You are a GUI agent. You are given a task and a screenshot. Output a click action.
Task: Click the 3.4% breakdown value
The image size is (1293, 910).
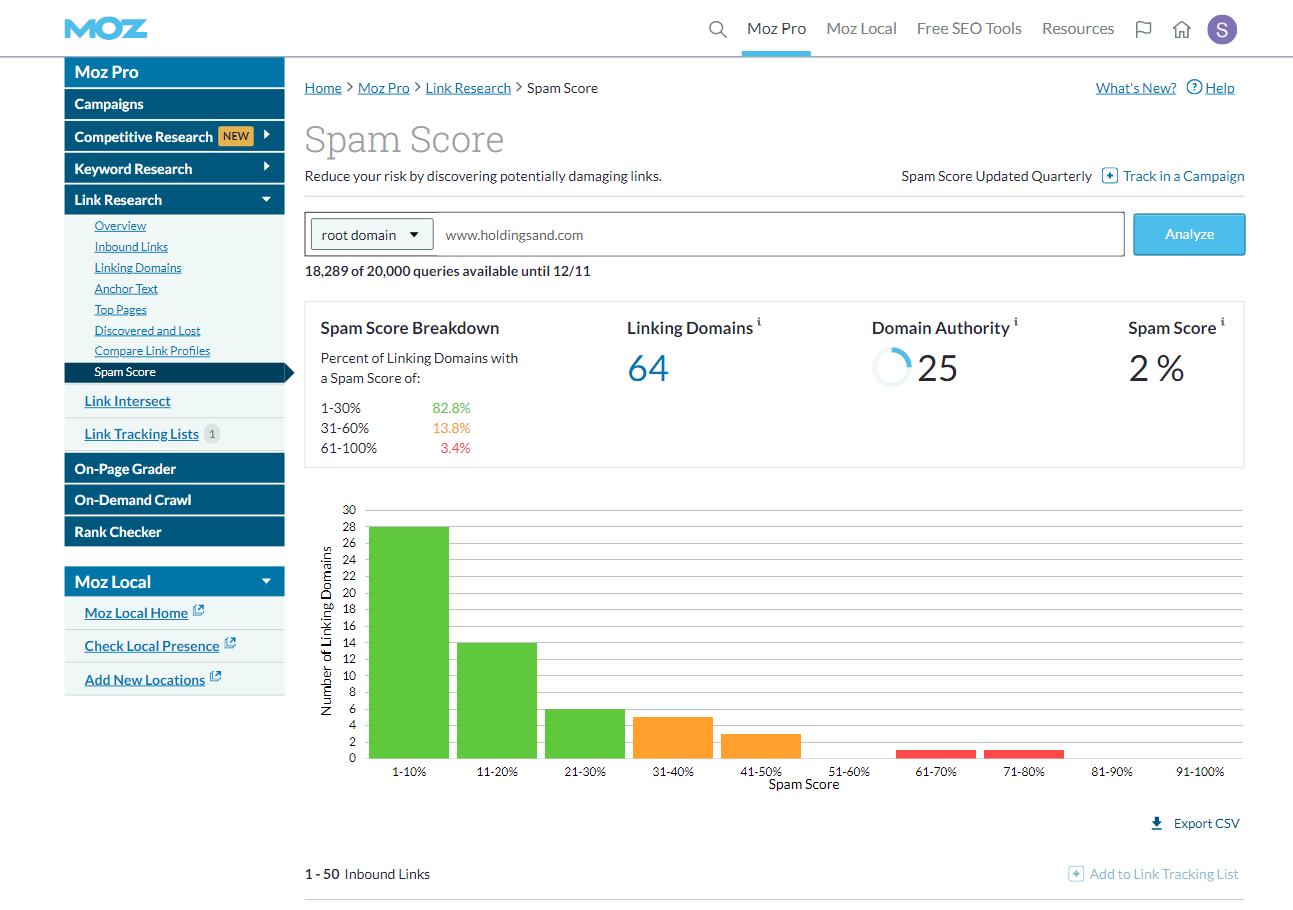pos(455,448)
